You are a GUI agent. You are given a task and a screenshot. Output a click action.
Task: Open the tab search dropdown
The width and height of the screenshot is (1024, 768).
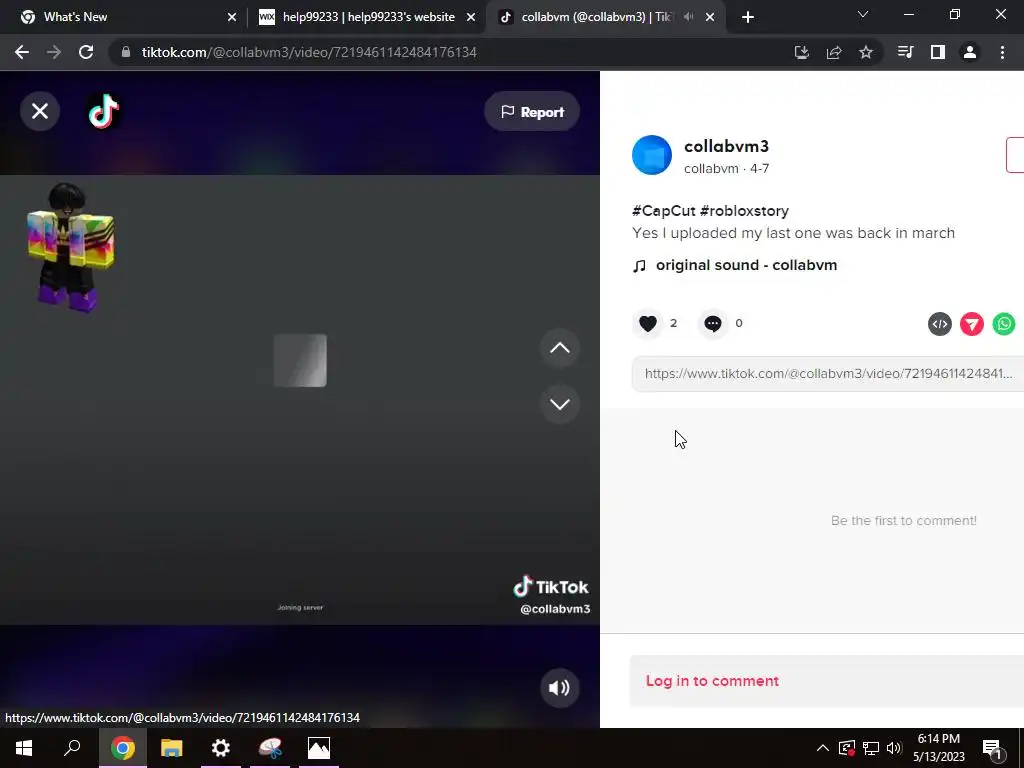pyautogui.click(x=863, y=14)
